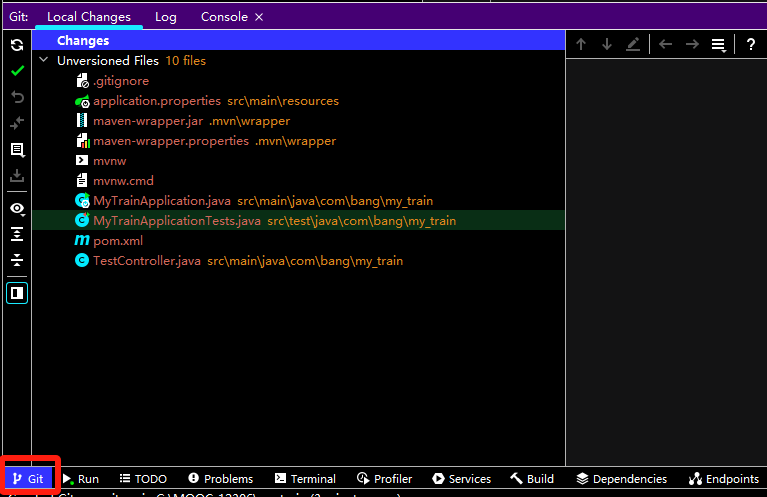
Task: Select the MyTrainApplicationTests.java row
Action: [298, 221]
